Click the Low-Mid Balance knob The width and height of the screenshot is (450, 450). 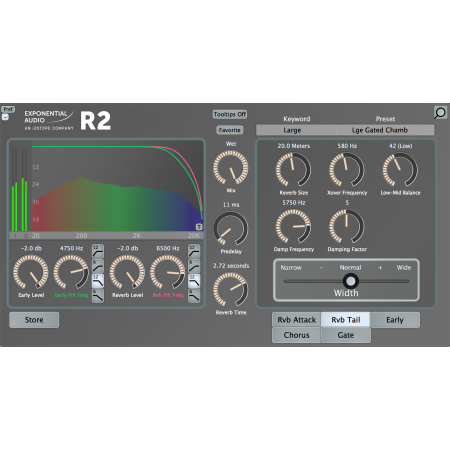[x=400, y=169]
